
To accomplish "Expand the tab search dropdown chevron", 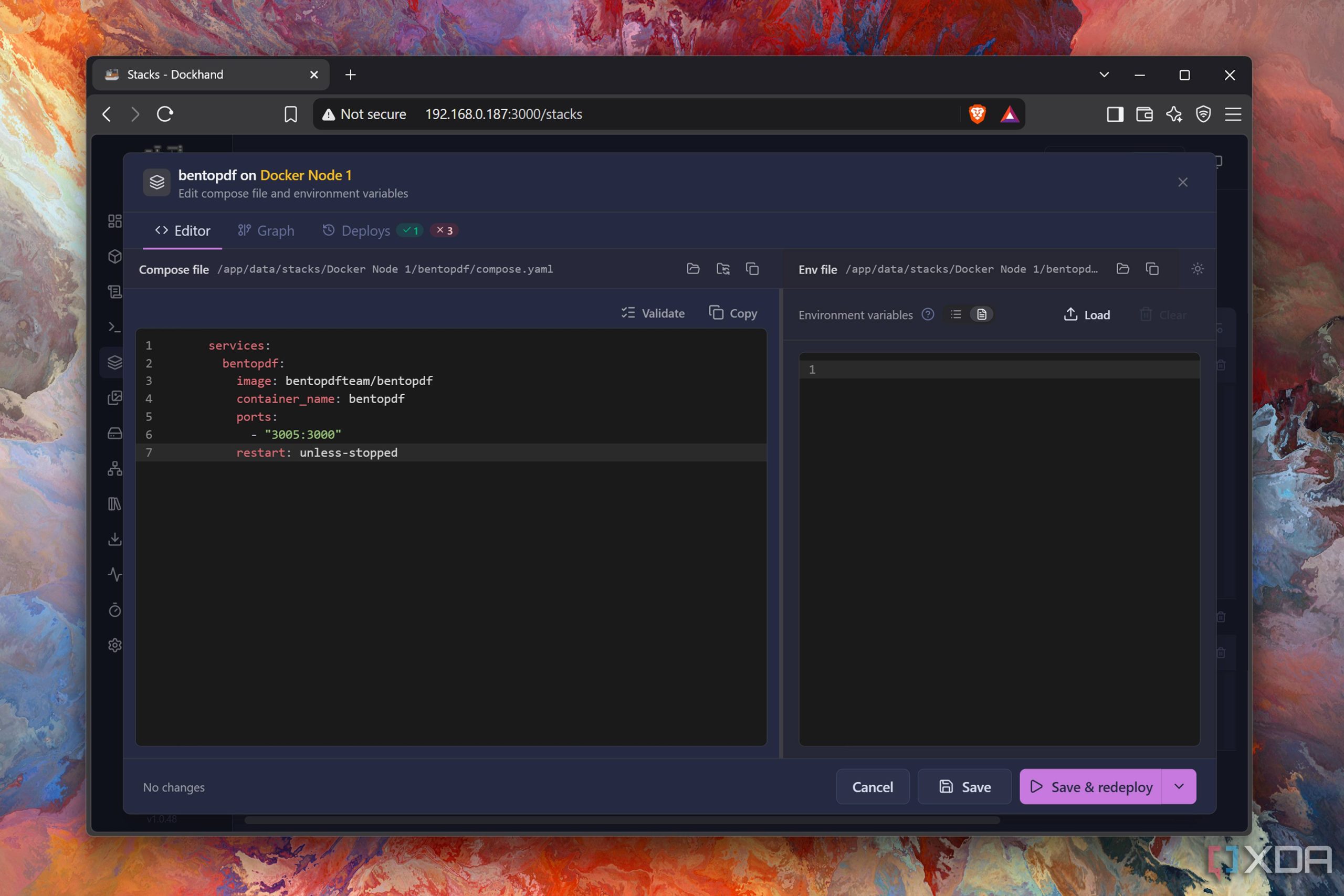I will coord(1104,75).
